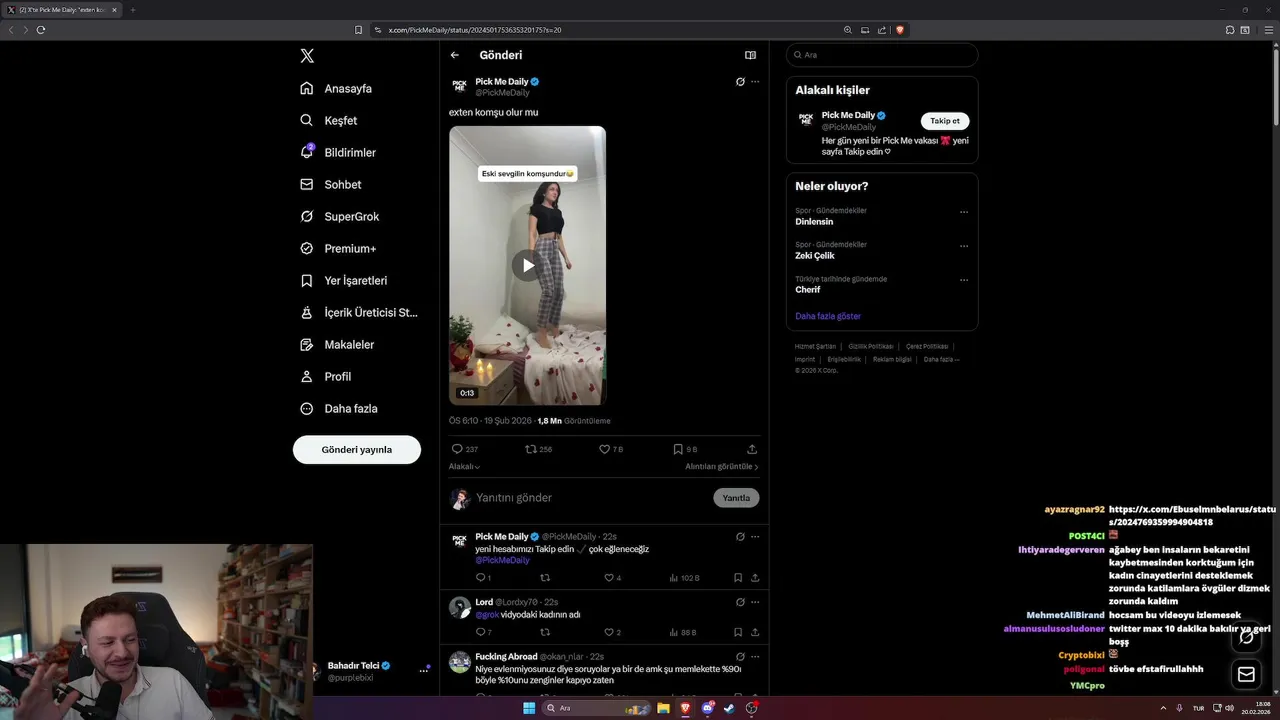Repost via the icon showing 256
This screenshot has height=720, width=1280.
click(539, 449)
